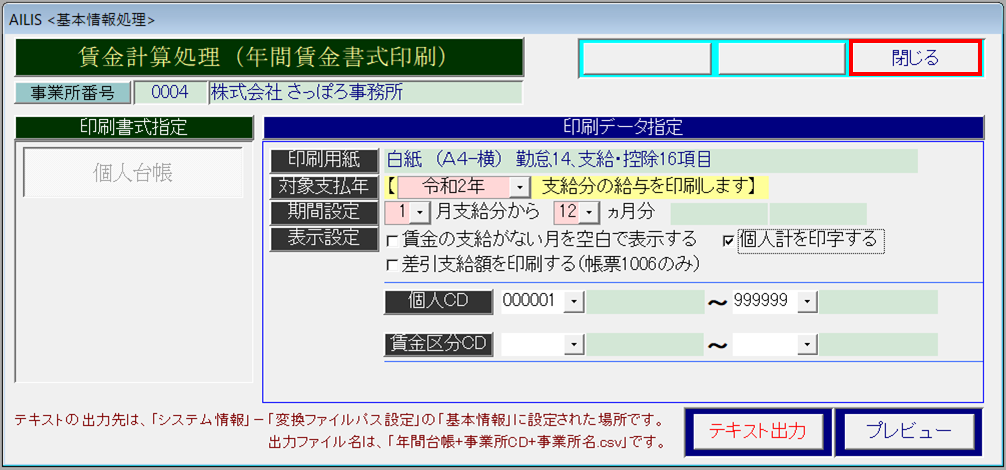This screenshot has height=470, width=1006.
Task: Open the プレビュー print preview
Action: click(907, 430)
